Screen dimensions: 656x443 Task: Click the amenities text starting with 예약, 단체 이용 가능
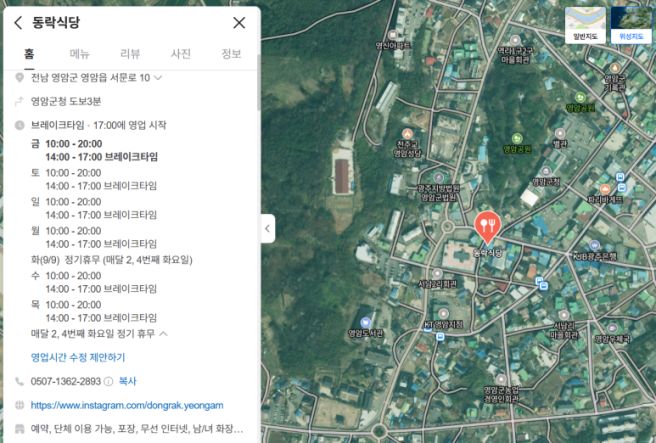point(137,429)
